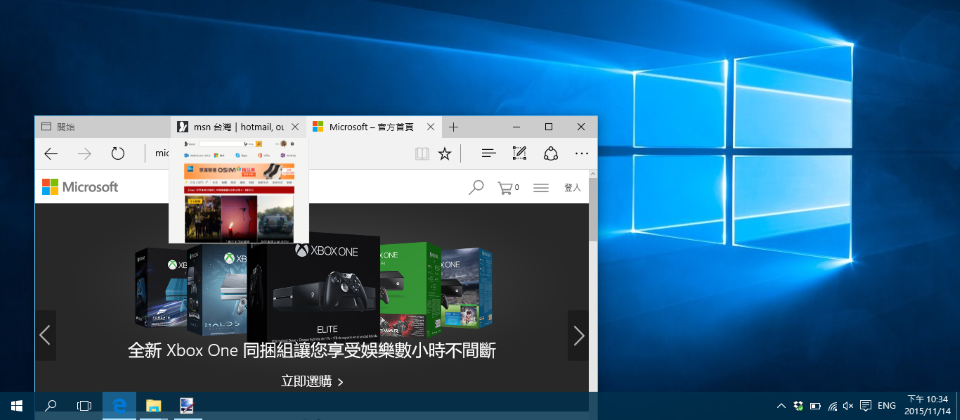The height and width of the screenshot is (420, 960).
Task: Click the Edge icon on the taskbar
Action: pos(119,405)
